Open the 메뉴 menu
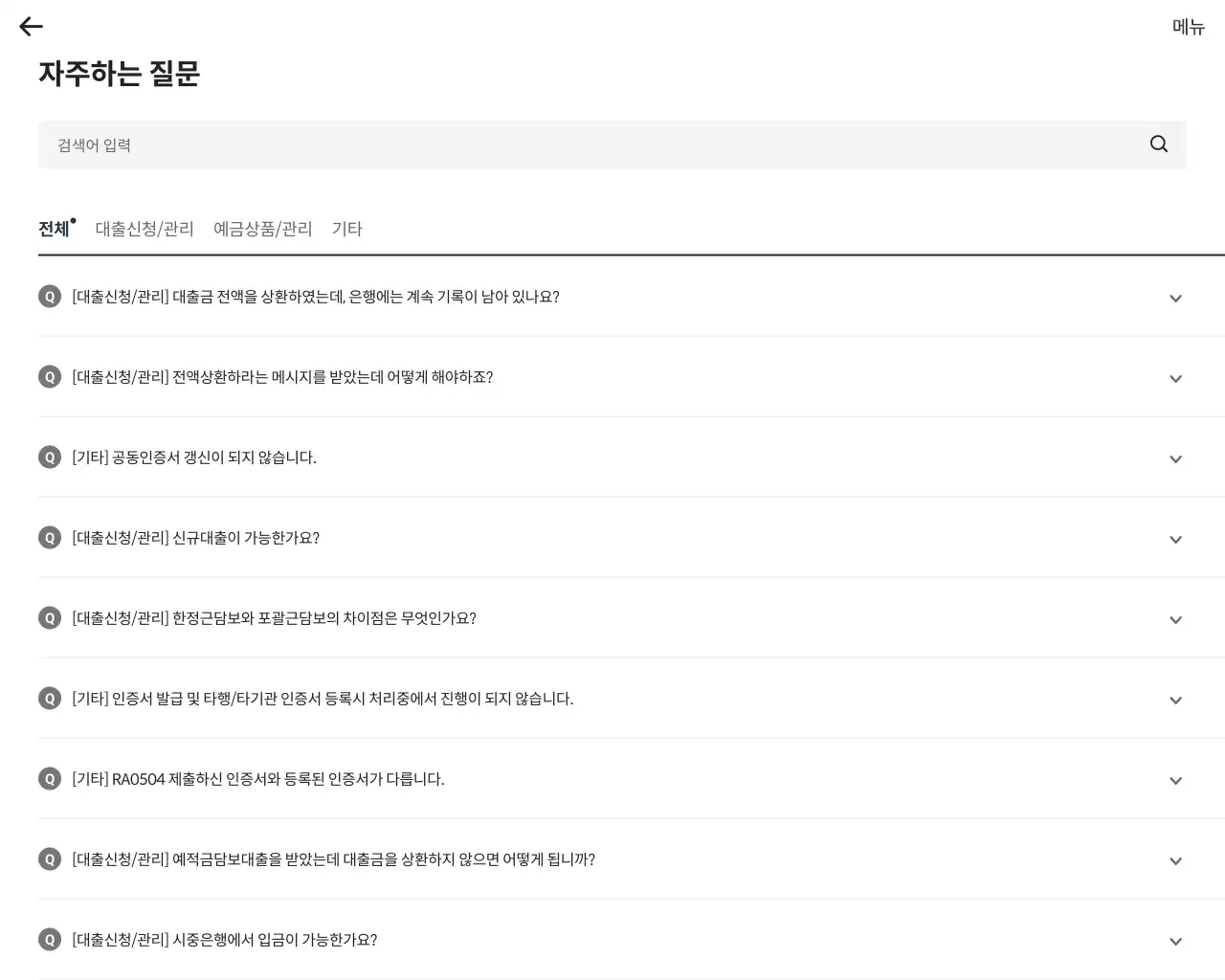The width and height of the screenshot is (1225, 980). (1189, 27)
